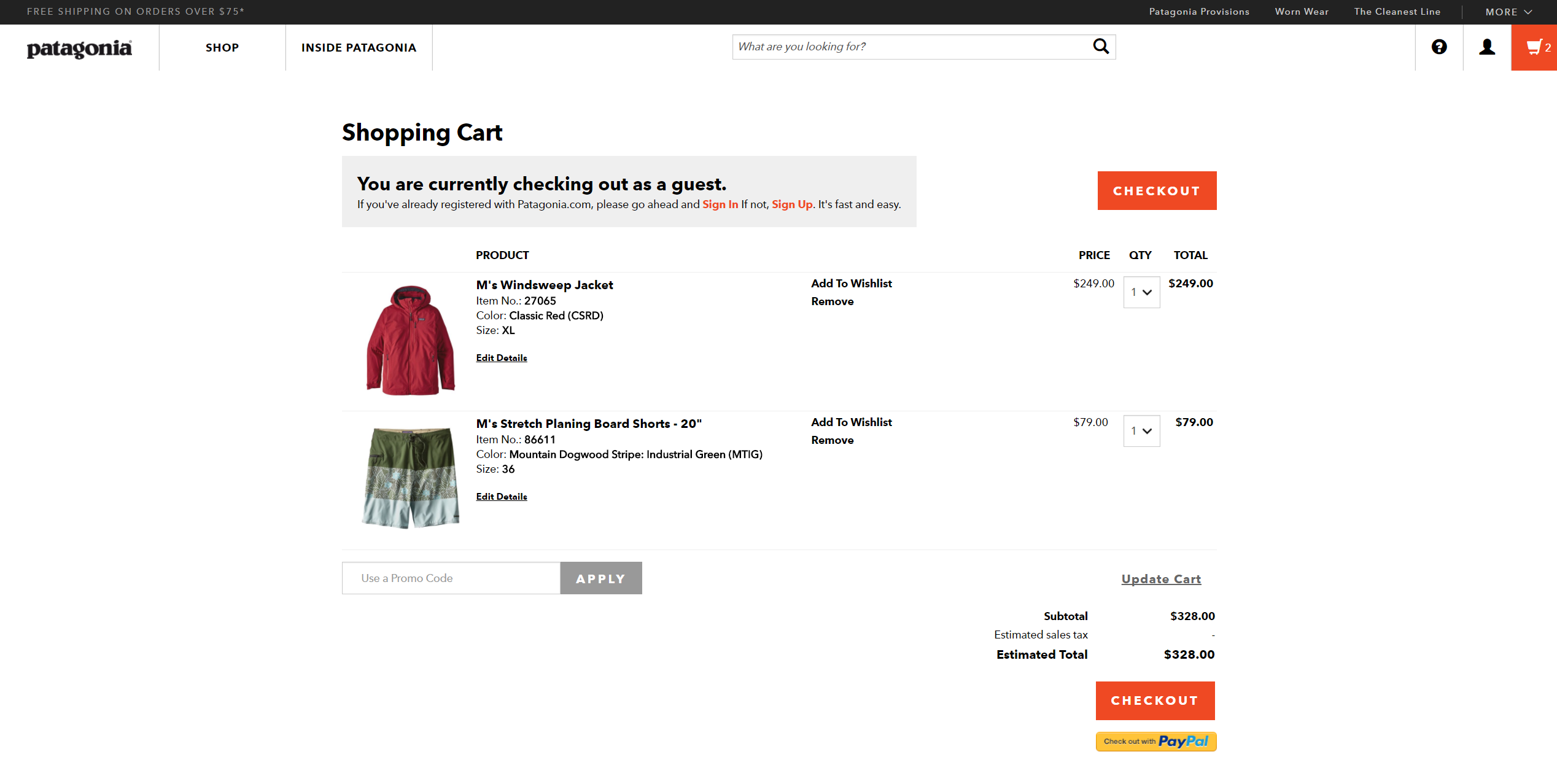
Task: Click the Update Cart link
Action: click(1161, 579)
